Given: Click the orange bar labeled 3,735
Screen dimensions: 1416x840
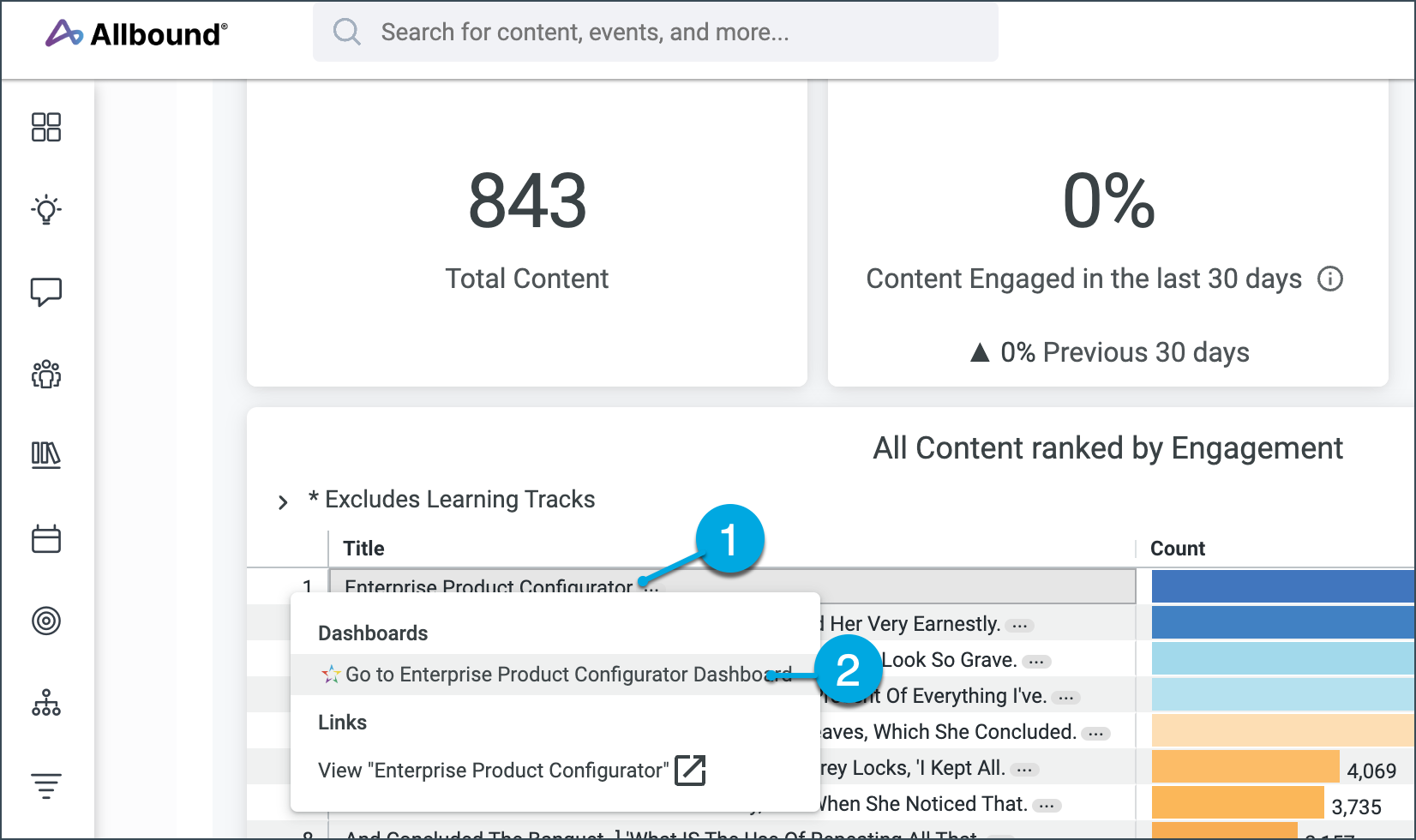Looking at the screenshot, I should click(1238, 803).
